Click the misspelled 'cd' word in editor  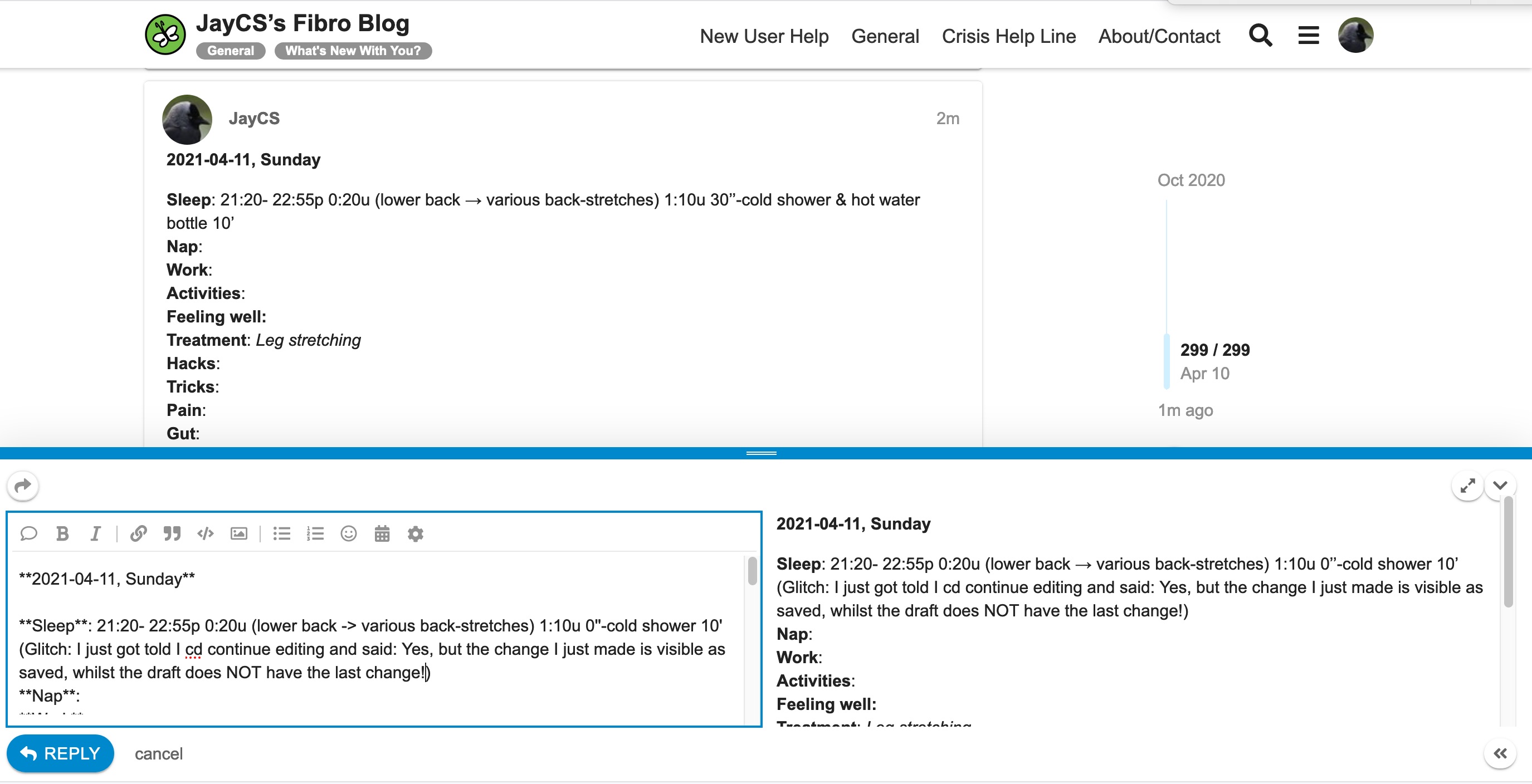click(x=193, y=649)
